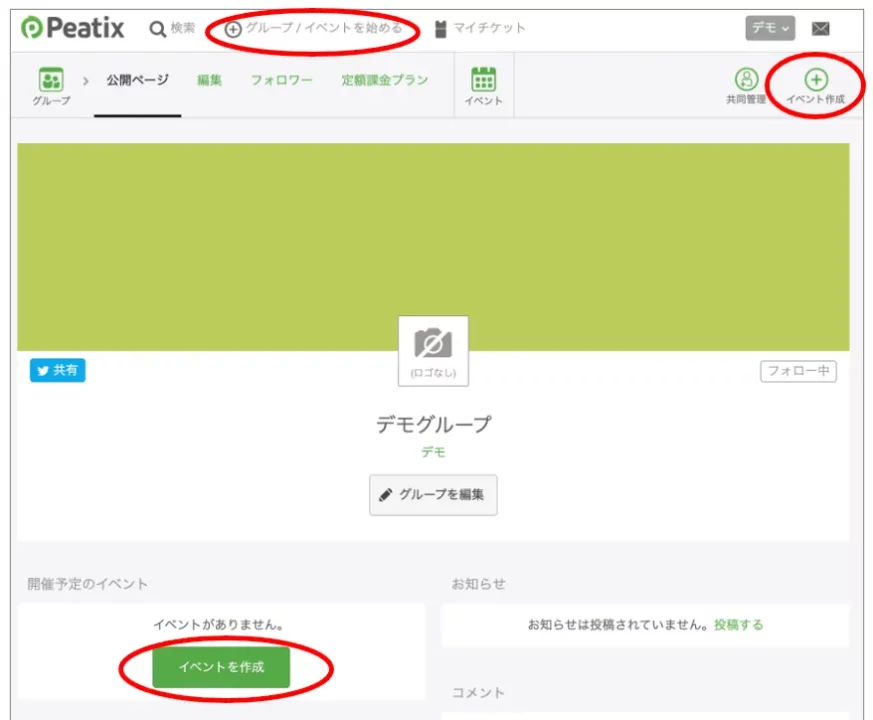Click the 開催予定のイベント heading

pyautogui.click(x=87, y=584)
